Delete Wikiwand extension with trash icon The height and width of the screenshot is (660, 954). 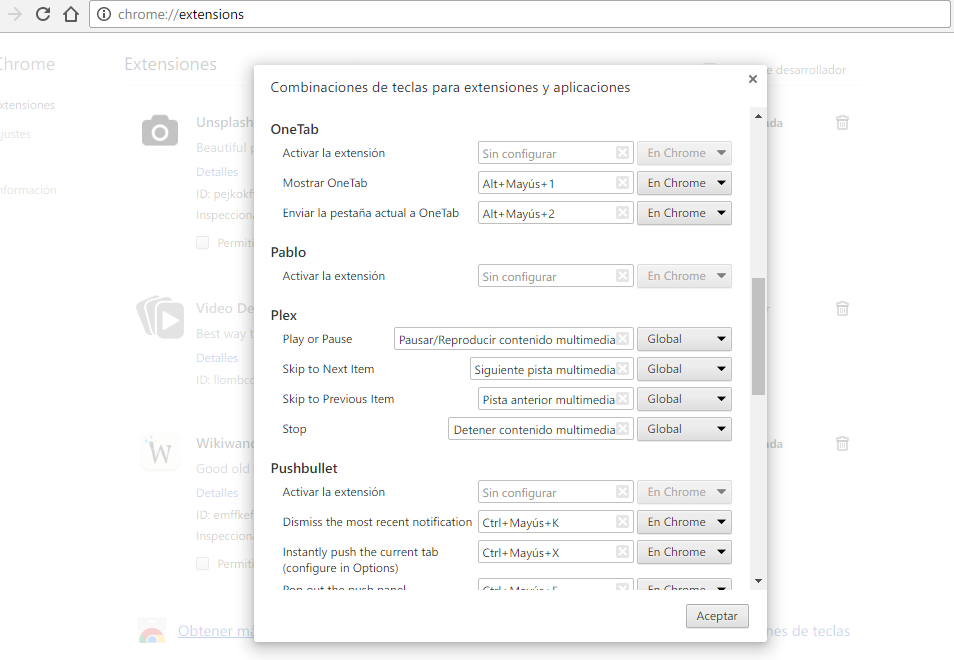(x=842, y=443)
